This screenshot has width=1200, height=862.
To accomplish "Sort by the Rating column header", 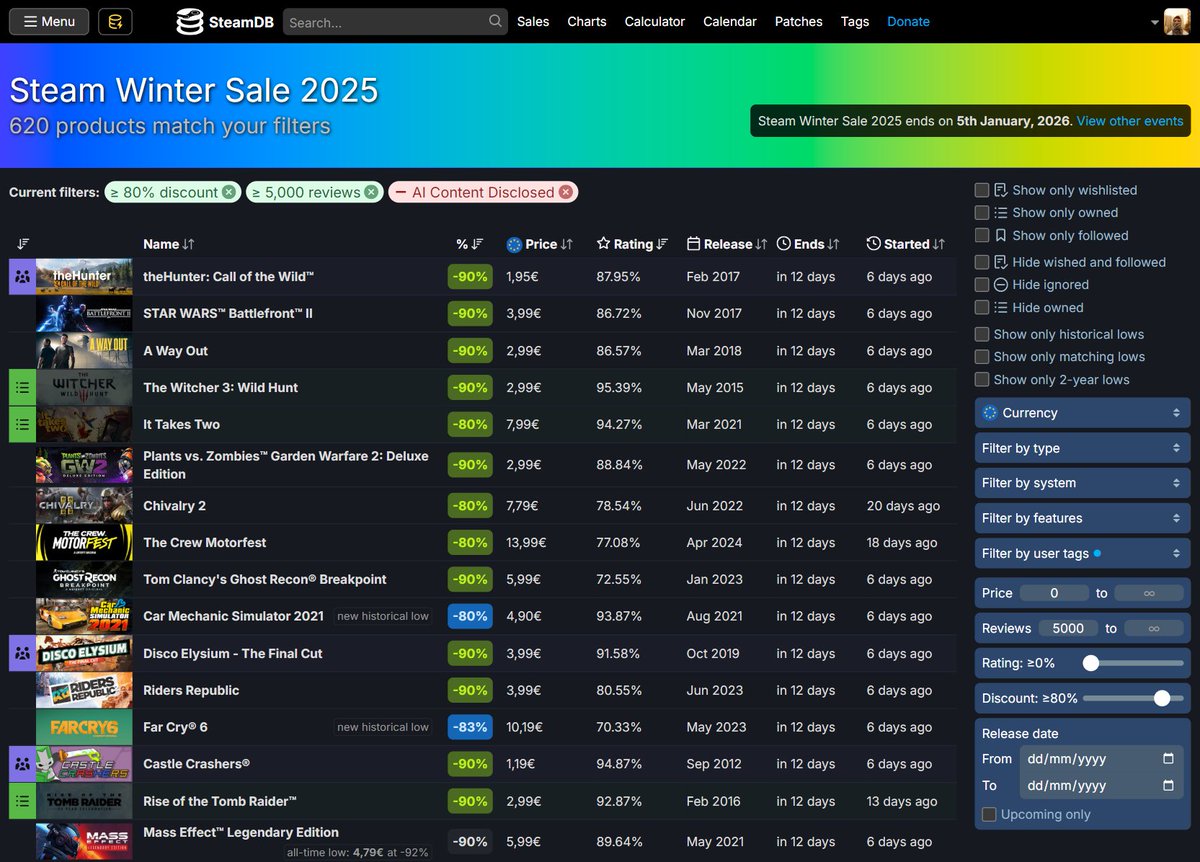I will coord(633,244).
